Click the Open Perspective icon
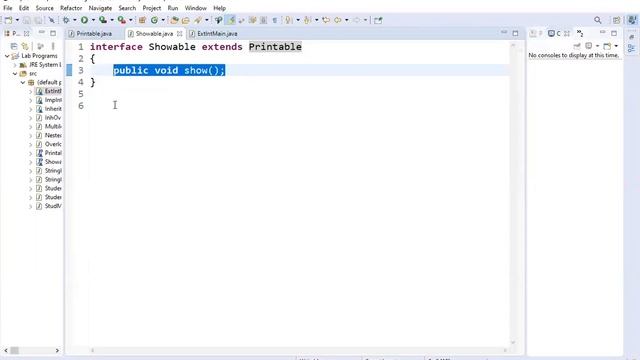Viewport: 640px width, 360px height. pos(616,20)
